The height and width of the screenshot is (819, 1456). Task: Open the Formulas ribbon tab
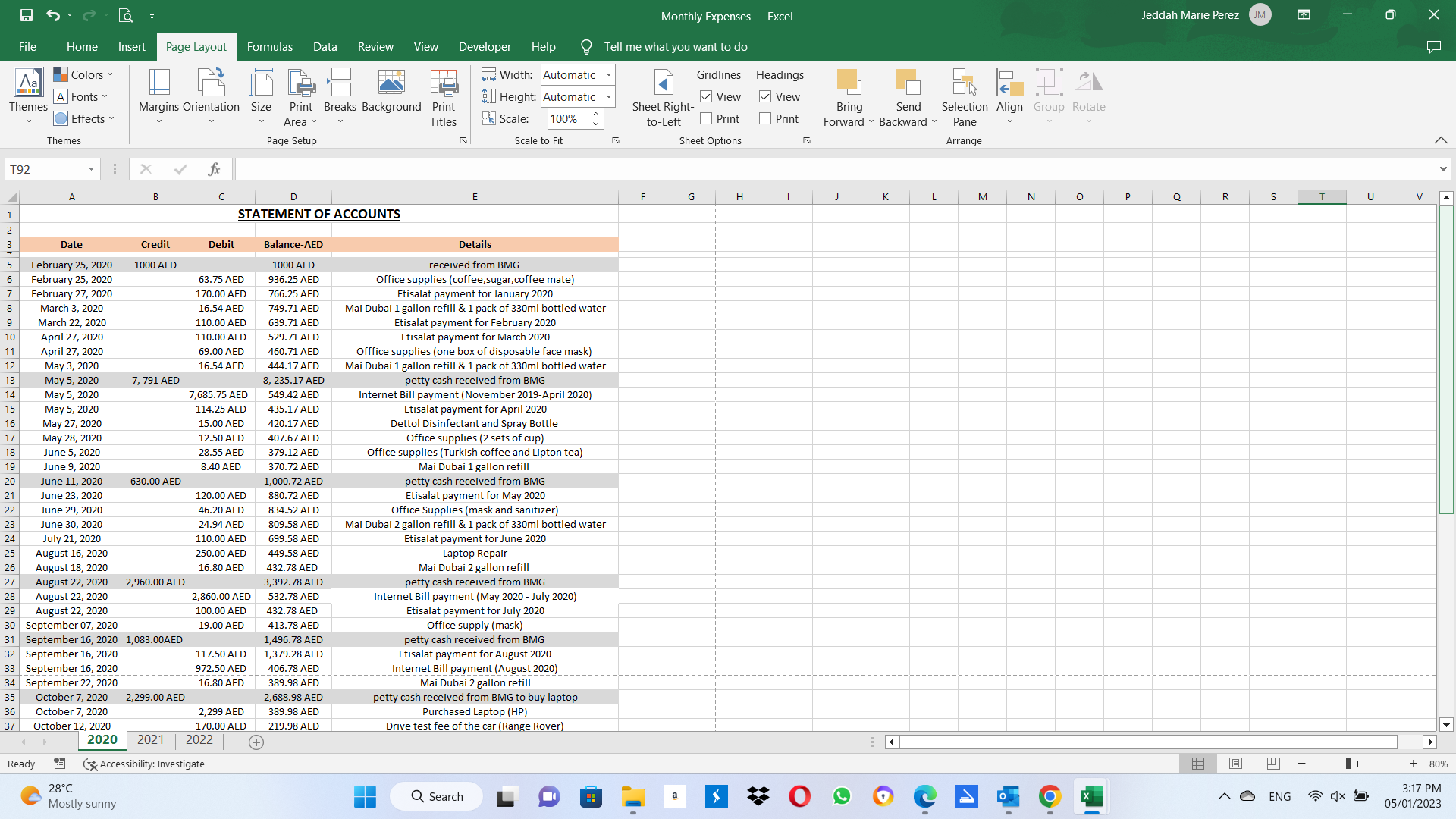269,47
